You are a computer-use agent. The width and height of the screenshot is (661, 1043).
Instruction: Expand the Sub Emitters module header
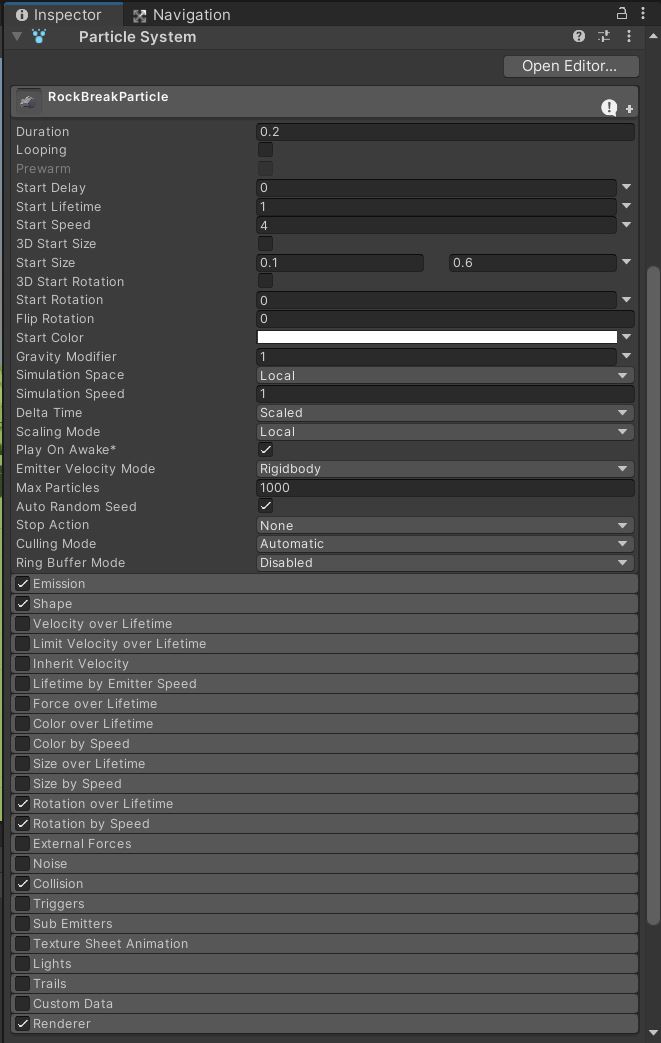click(325, 923)
